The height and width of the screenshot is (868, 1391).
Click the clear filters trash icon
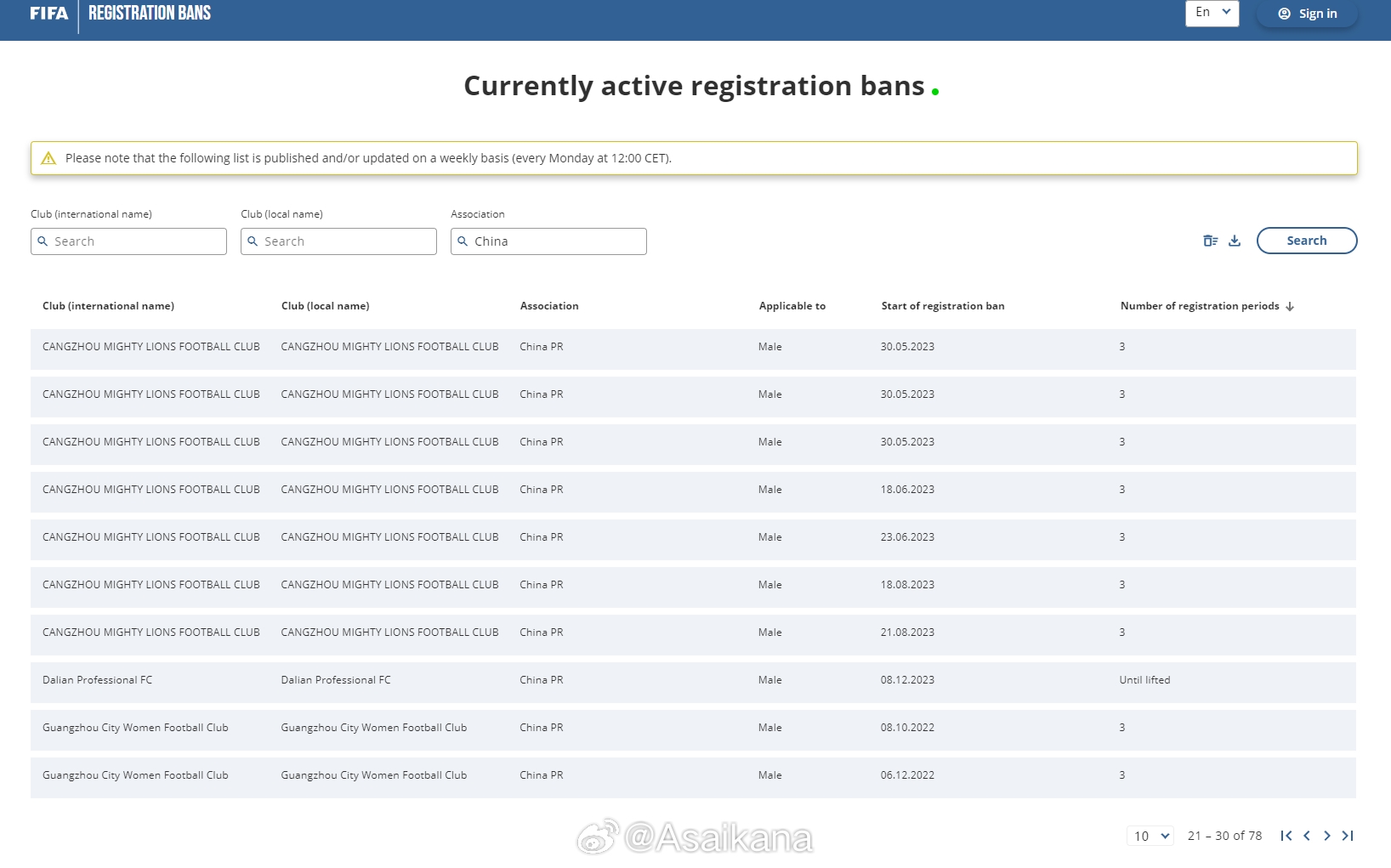1210,241
